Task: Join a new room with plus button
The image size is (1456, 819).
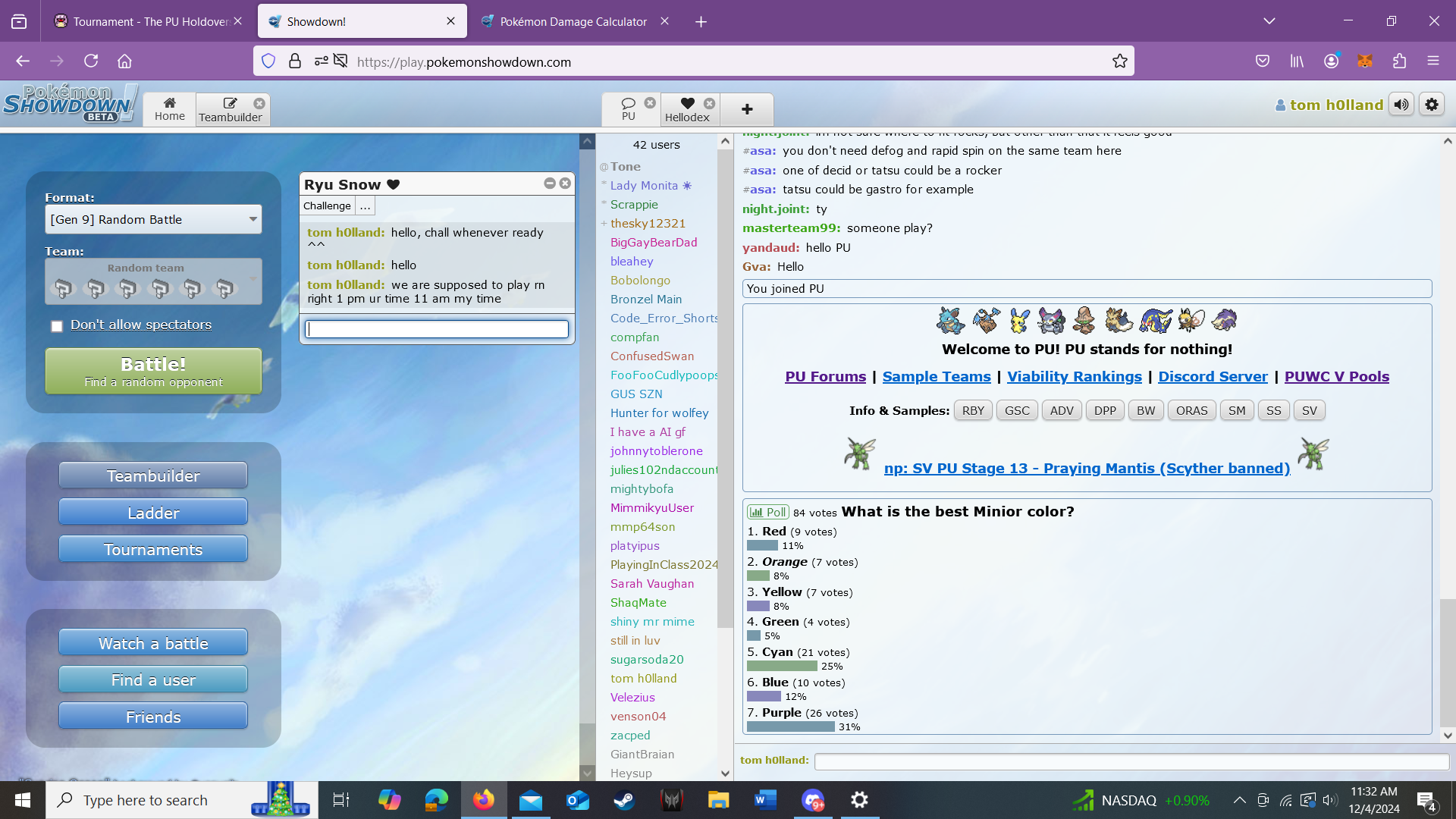Action: point(747,109)
